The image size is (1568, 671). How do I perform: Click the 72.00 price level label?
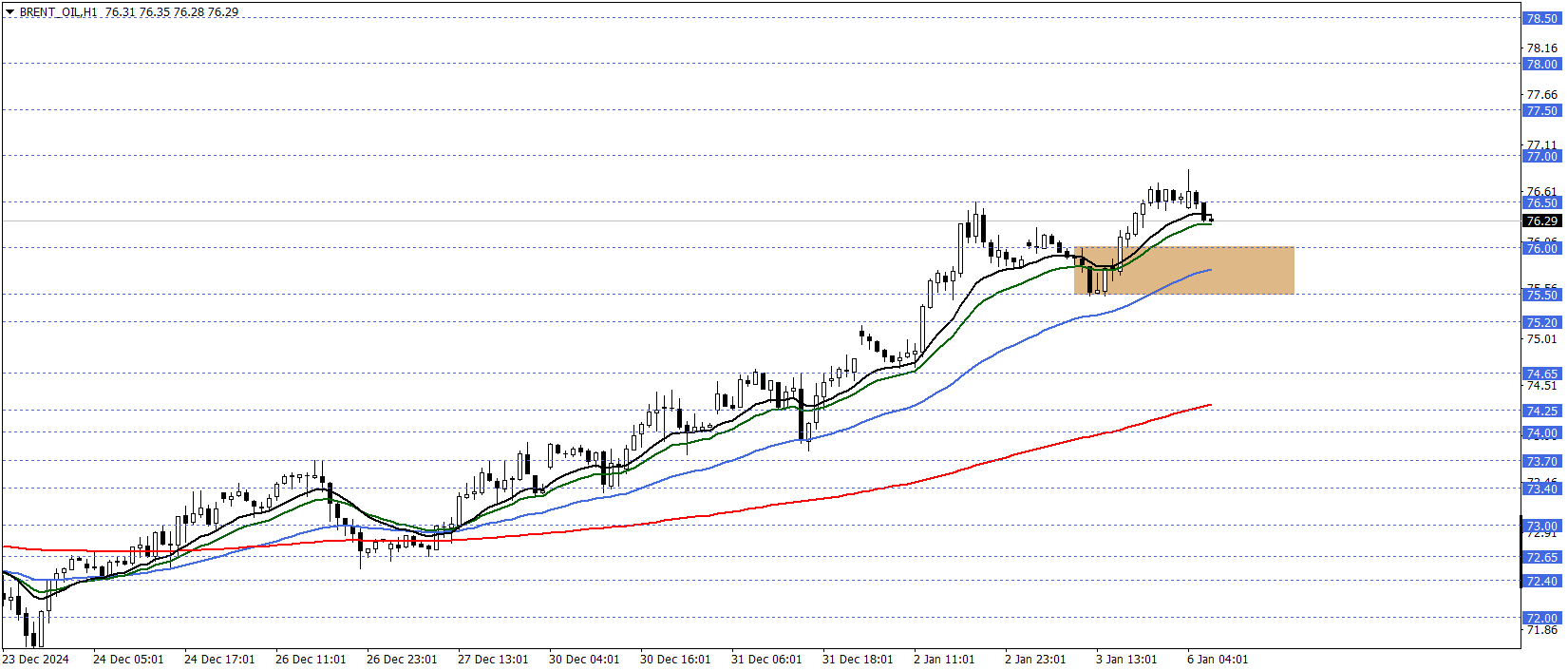coord(1541,618)
